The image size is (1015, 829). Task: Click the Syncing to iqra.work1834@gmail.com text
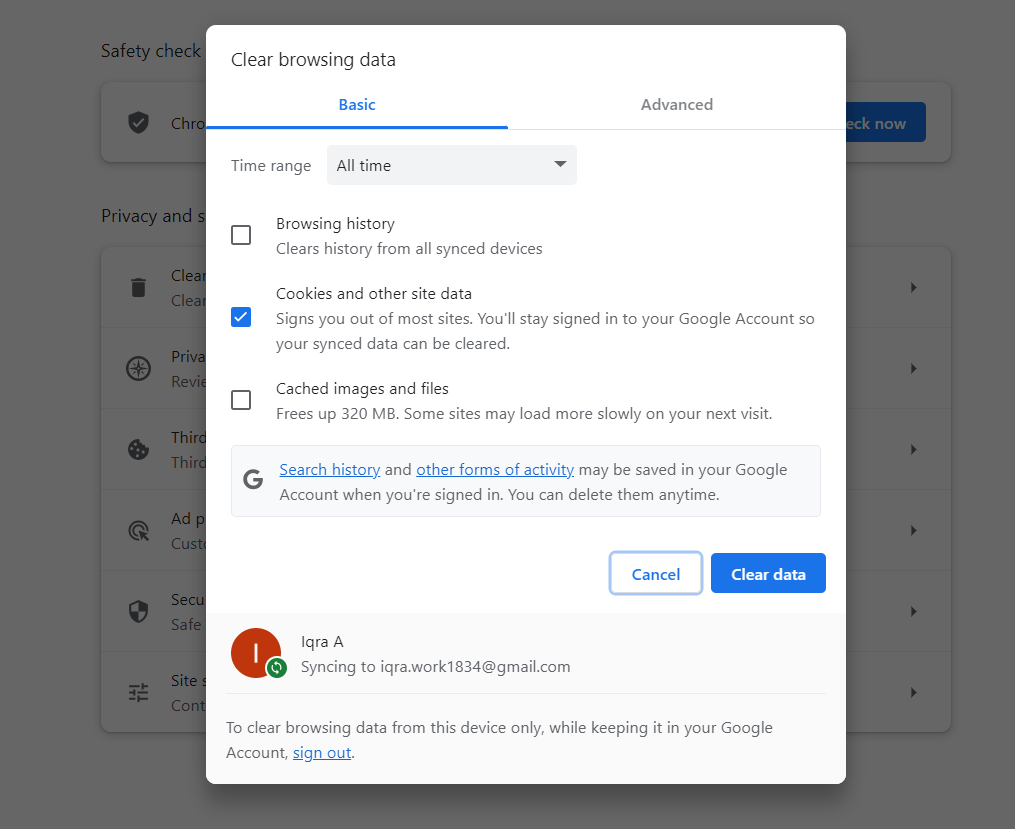pyautogui.click(x=436, y=667)
